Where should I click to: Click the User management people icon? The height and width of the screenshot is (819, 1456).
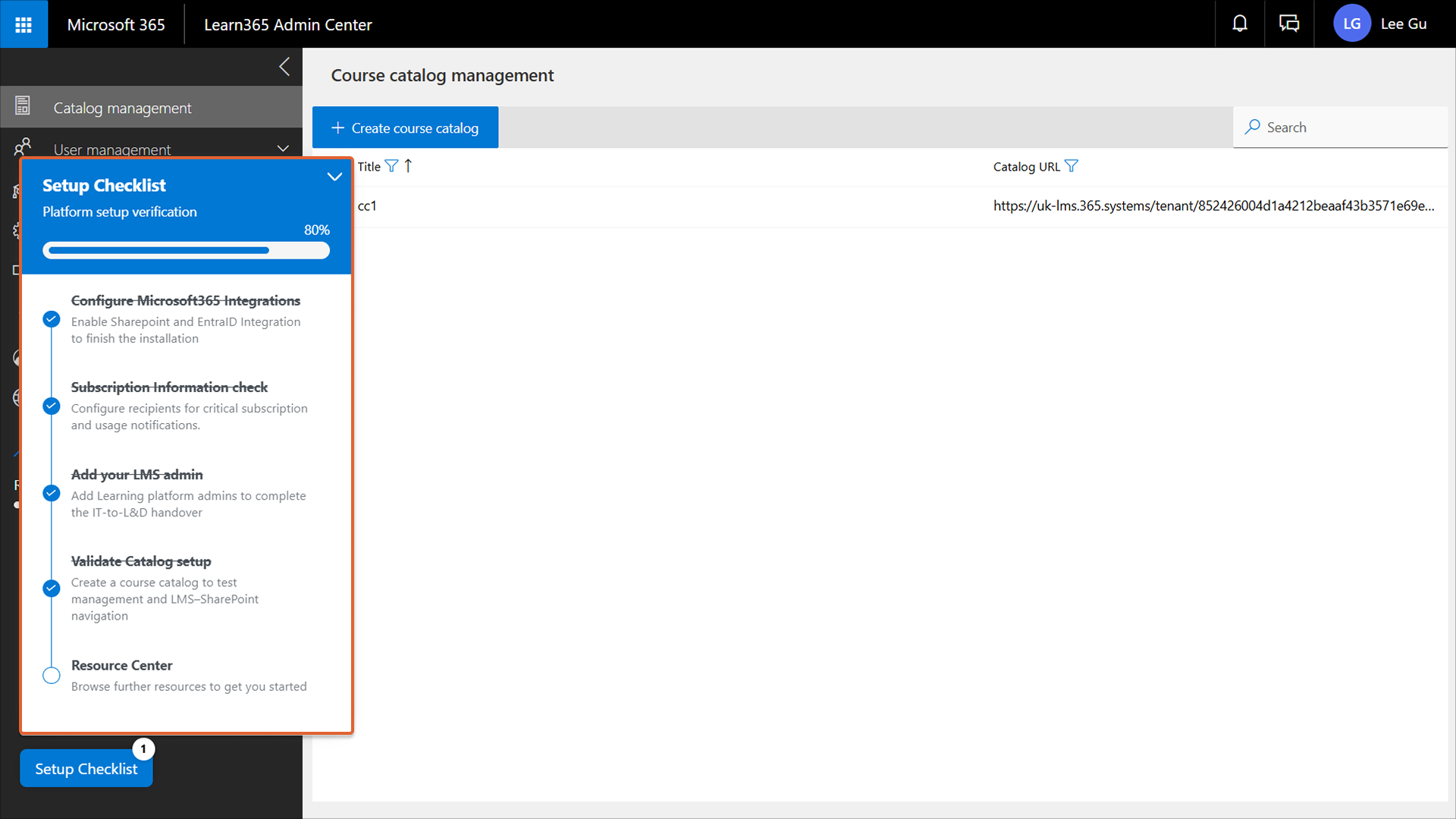click(23, 147)
